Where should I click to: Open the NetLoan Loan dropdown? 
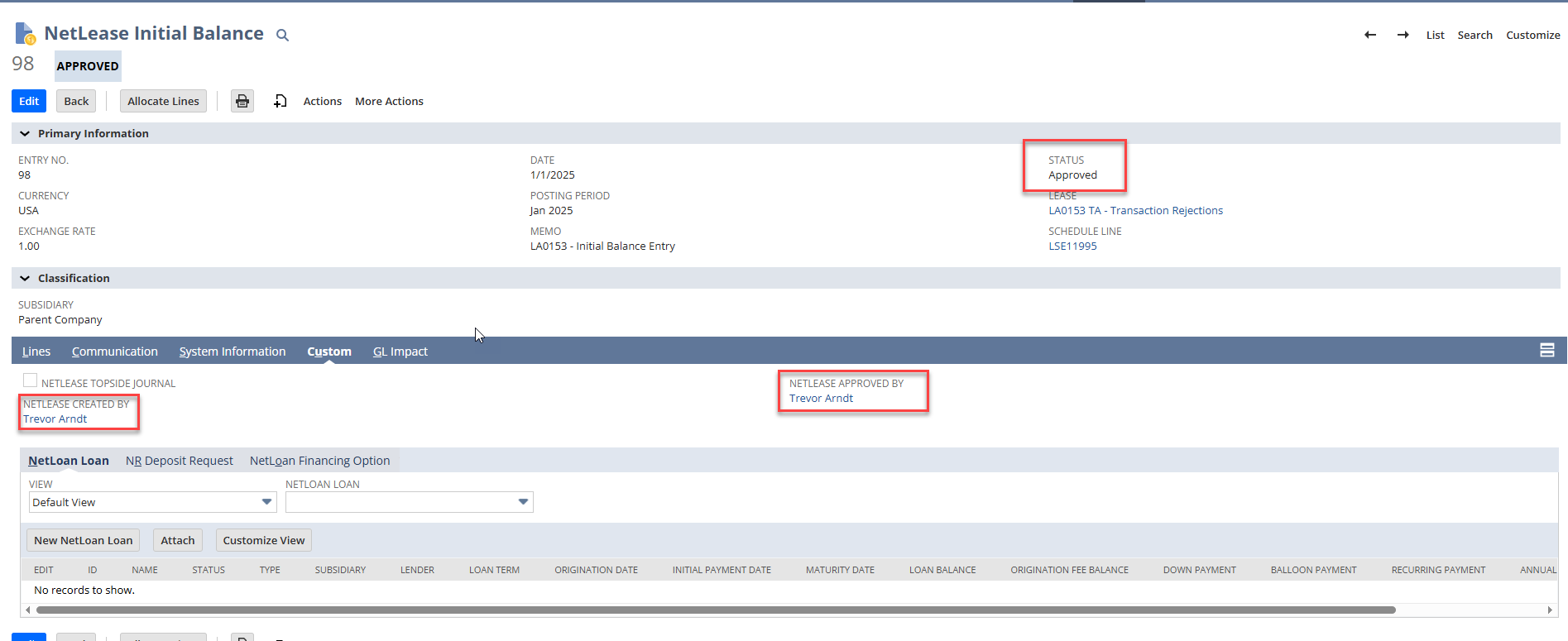pos(409,502)
